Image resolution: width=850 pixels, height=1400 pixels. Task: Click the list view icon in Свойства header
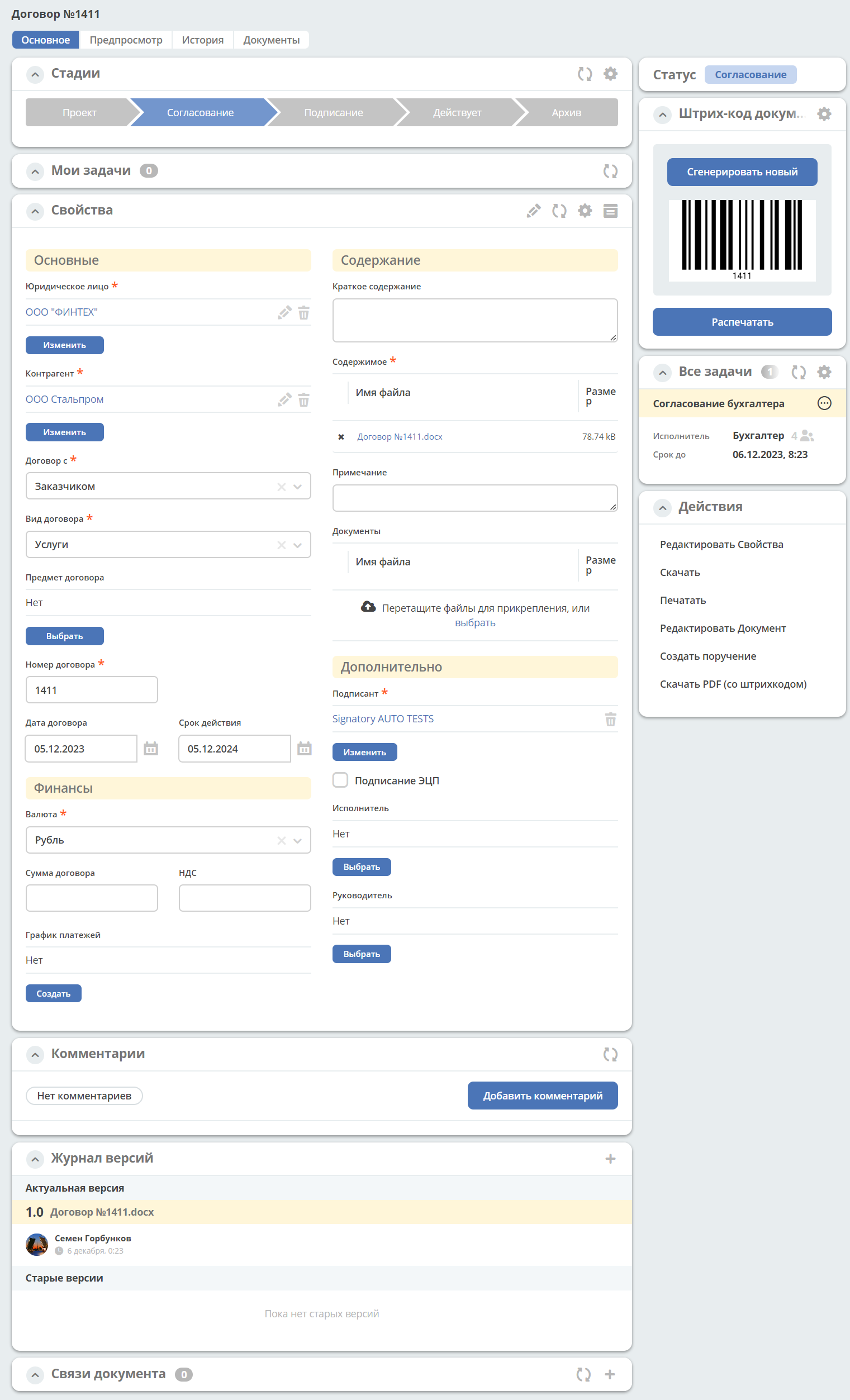click(610, 211)
